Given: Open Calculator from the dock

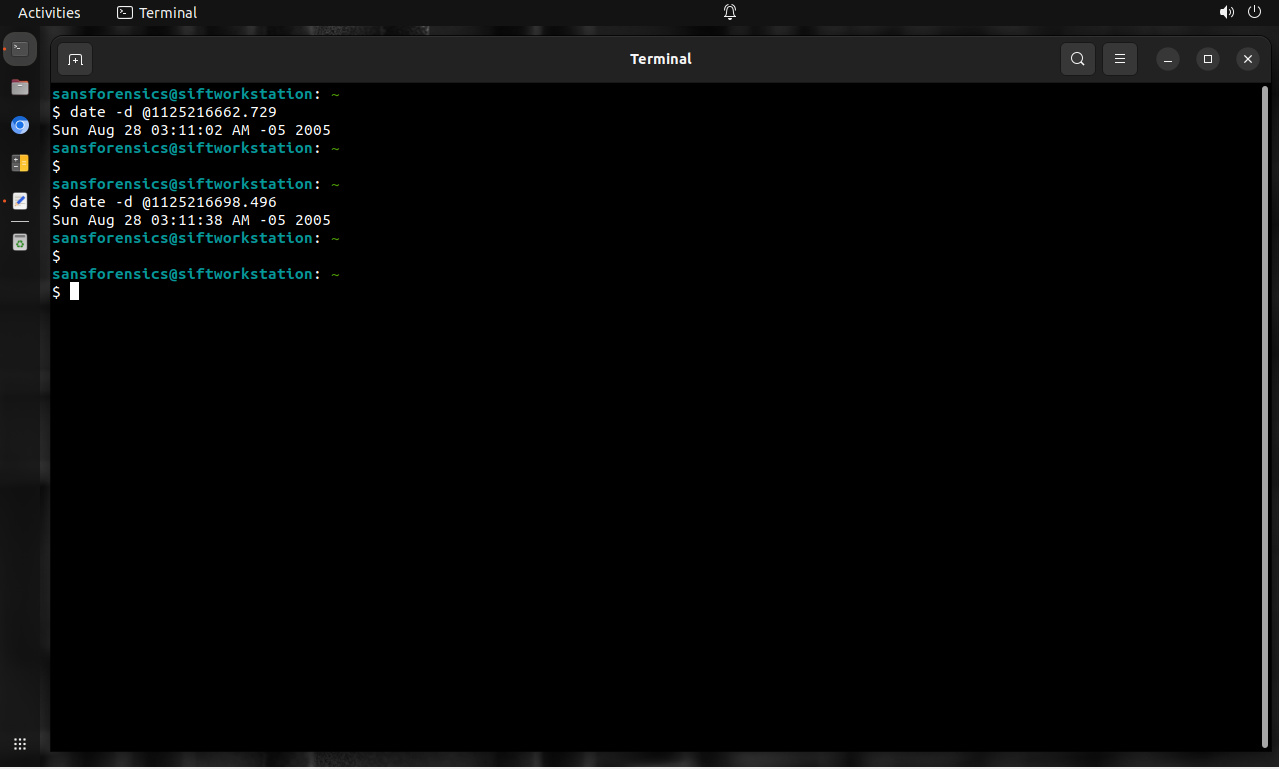Looking at the screenshot, I should tap(20, 163).
